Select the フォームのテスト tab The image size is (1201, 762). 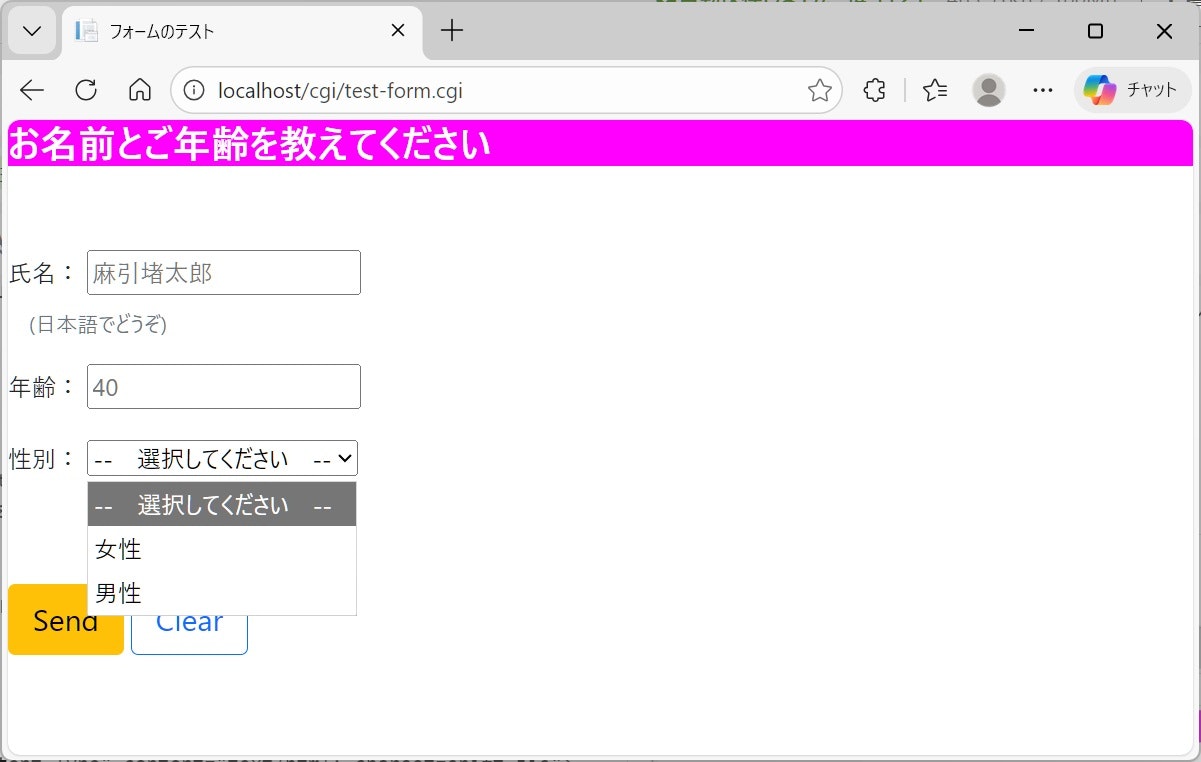[x=242, y=32]
